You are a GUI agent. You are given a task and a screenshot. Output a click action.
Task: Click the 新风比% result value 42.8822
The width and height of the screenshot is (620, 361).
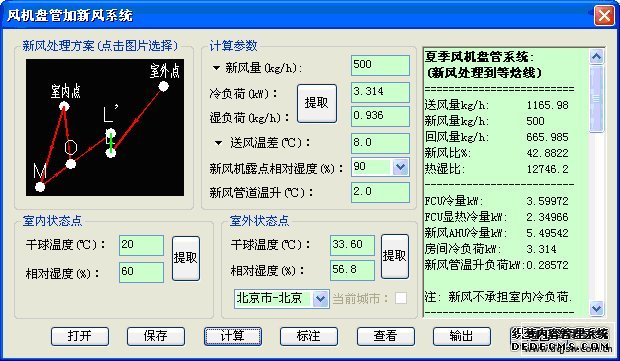[547, 153]
